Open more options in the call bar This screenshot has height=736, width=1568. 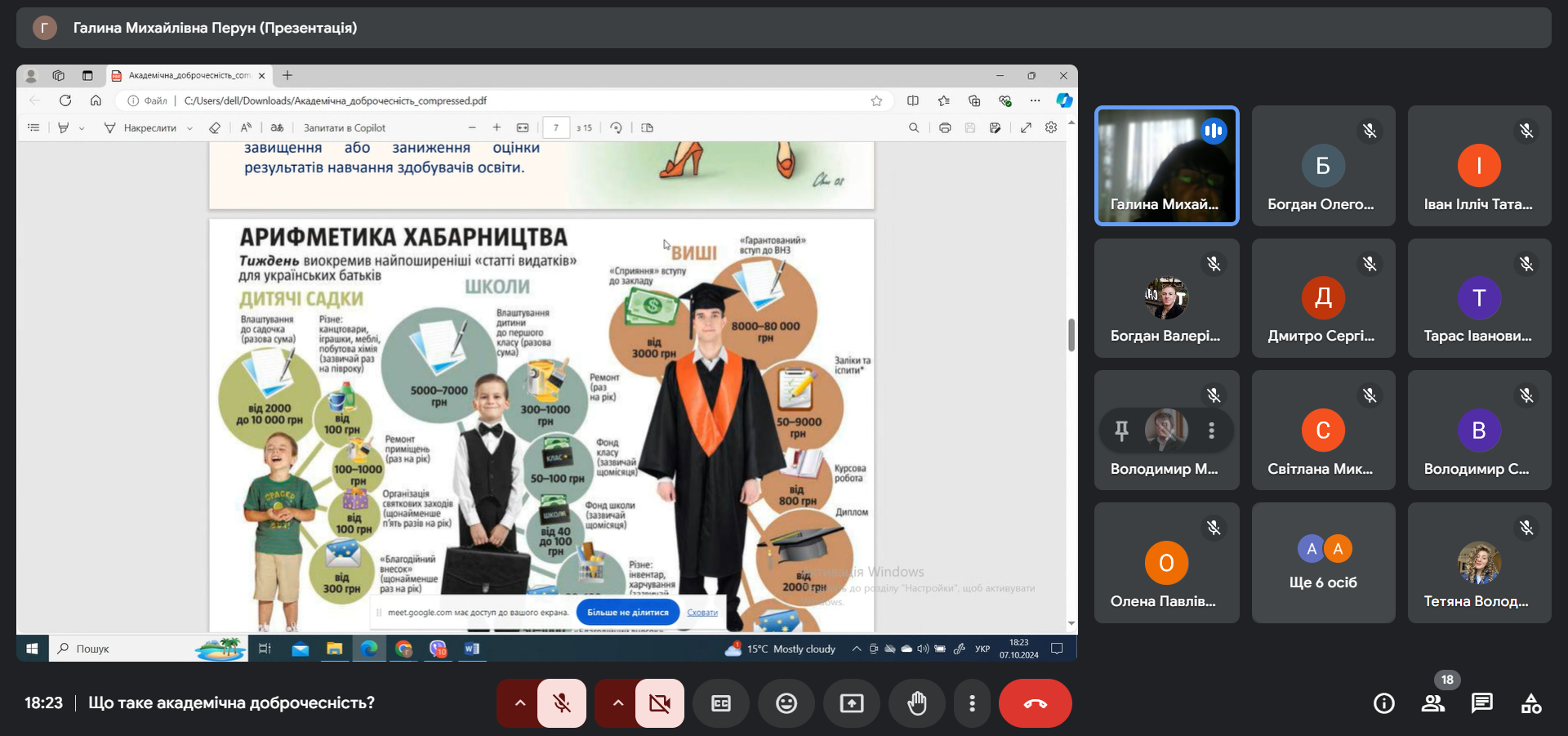tap(972, 703)
